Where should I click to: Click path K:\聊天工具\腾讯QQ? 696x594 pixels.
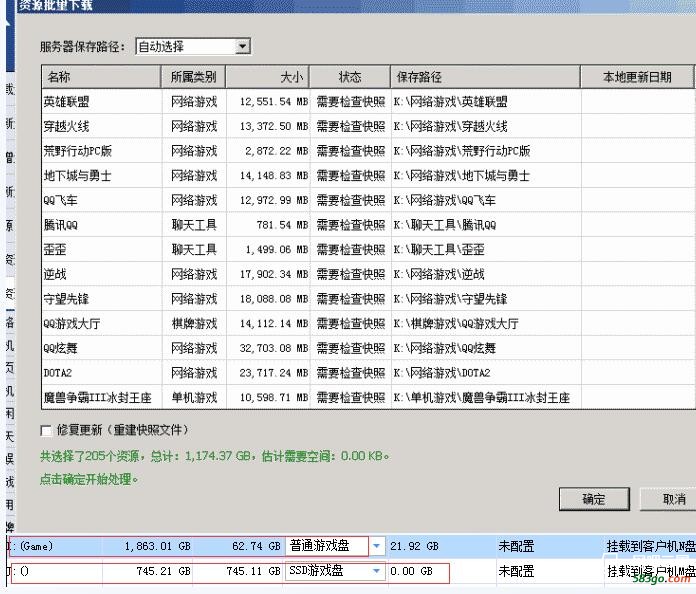(x=444, y=225)
